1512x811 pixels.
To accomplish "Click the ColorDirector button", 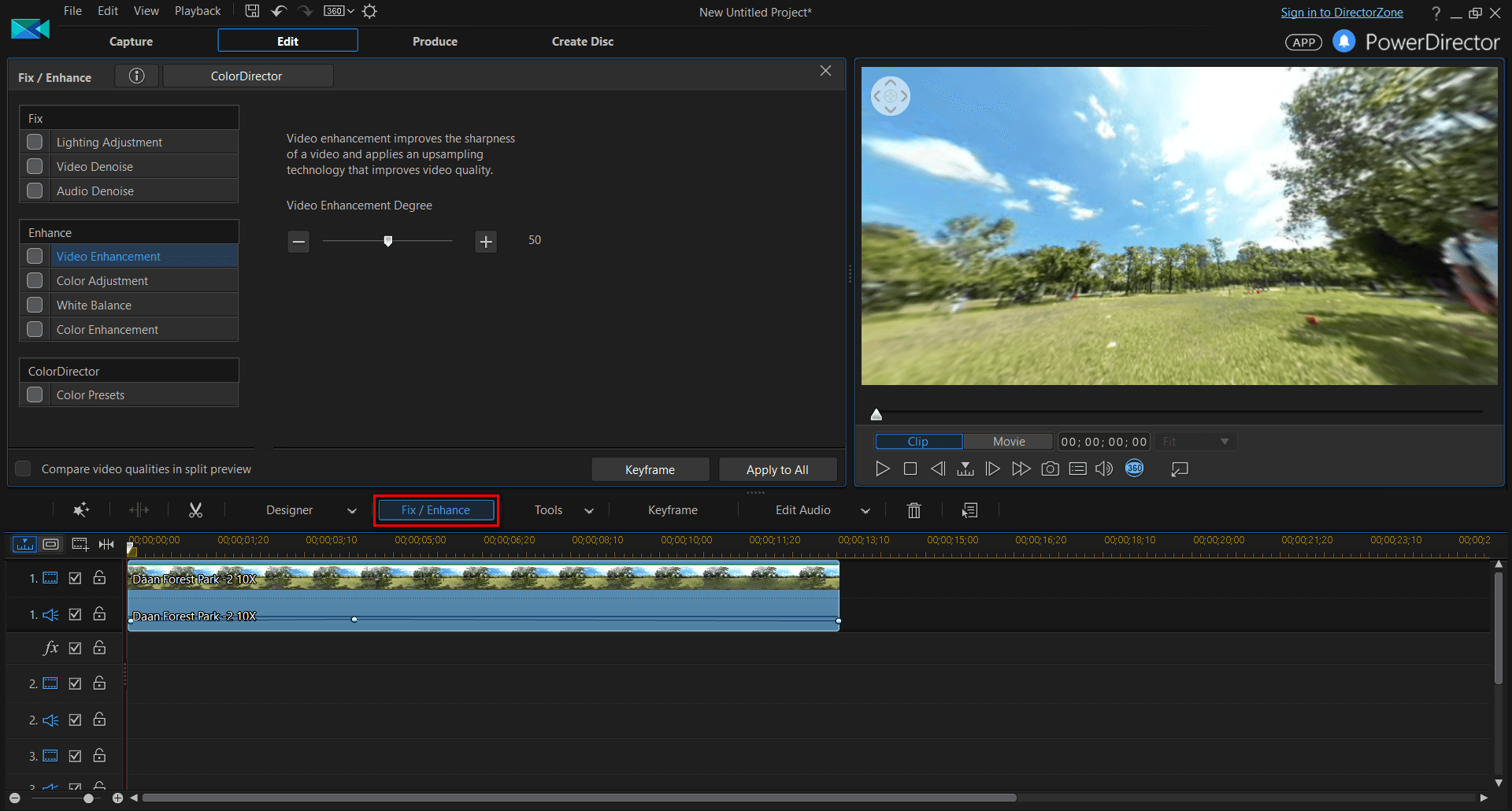I will coord(247,76).
